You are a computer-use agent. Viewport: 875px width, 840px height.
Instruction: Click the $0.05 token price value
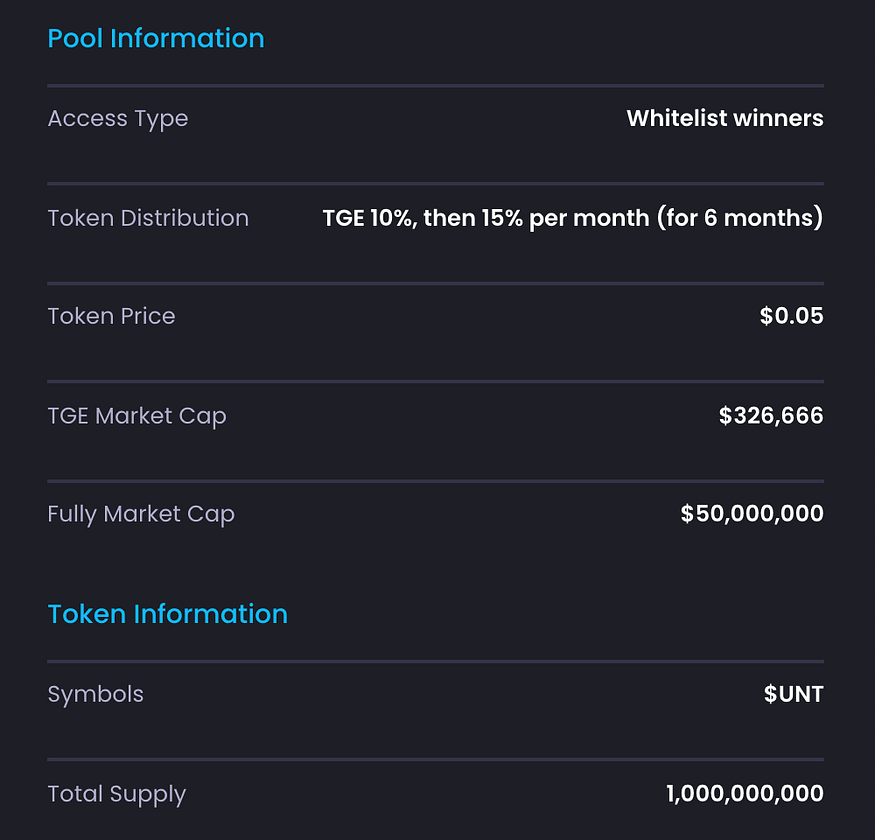click(x=791, y=316)
